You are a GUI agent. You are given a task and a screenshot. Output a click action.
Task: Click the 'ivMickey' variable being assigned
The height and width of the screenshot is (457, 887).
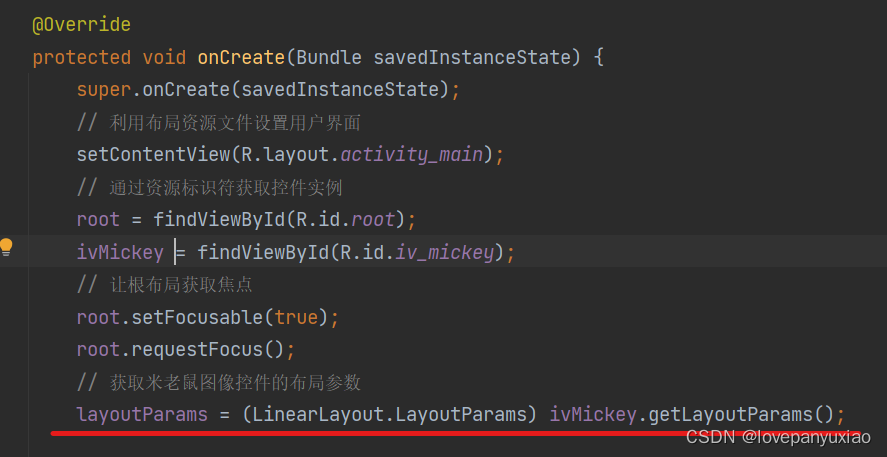point(120,252)
